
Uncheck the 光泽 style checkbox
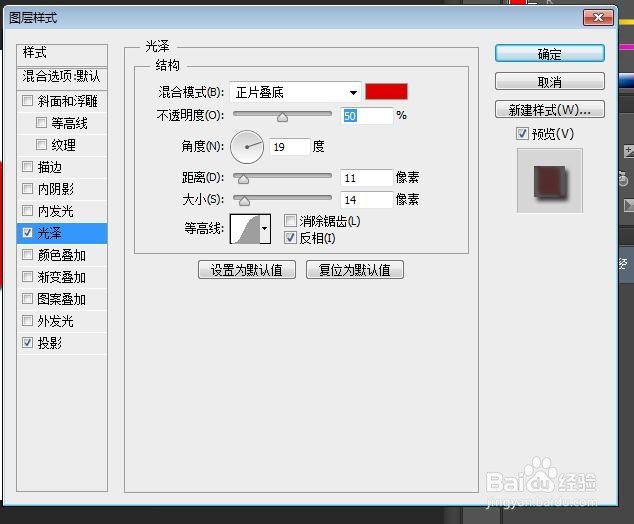click(27, 232)
